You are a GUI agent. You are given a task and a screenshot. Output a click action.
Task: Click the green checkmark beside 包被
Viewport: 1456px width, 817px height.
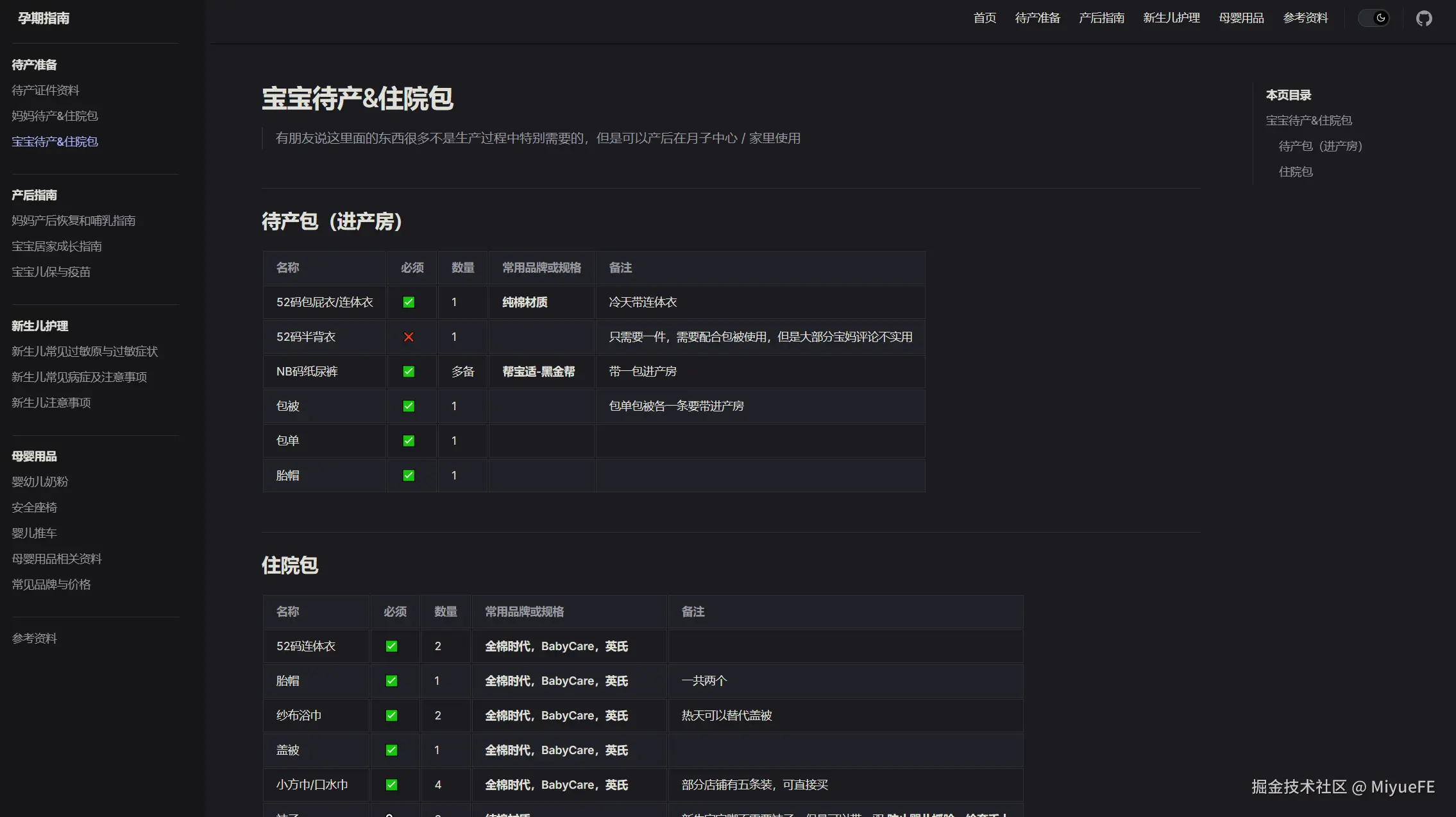click(x=409, y=406)
